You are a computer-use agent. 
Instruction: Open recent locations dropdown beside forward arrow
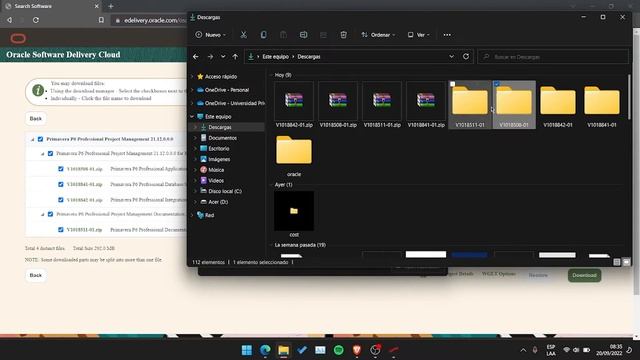223,57
